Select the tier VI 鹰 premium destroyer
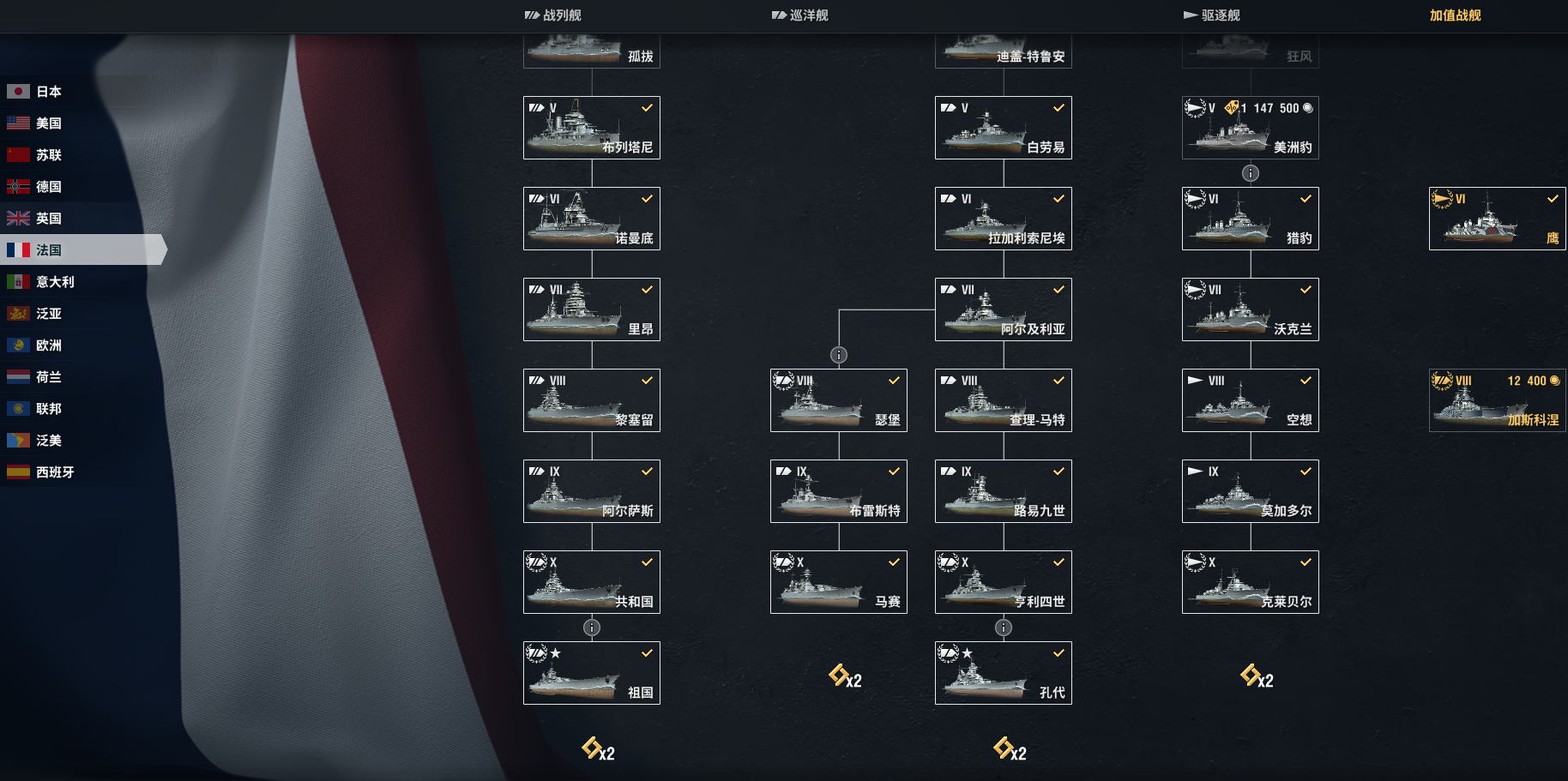Screen dimensions: 1568x781 tap(1498, 219)
